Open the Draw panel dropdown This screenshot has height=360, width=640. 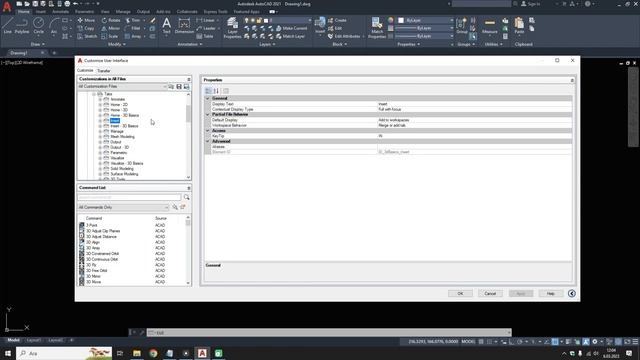38,44
